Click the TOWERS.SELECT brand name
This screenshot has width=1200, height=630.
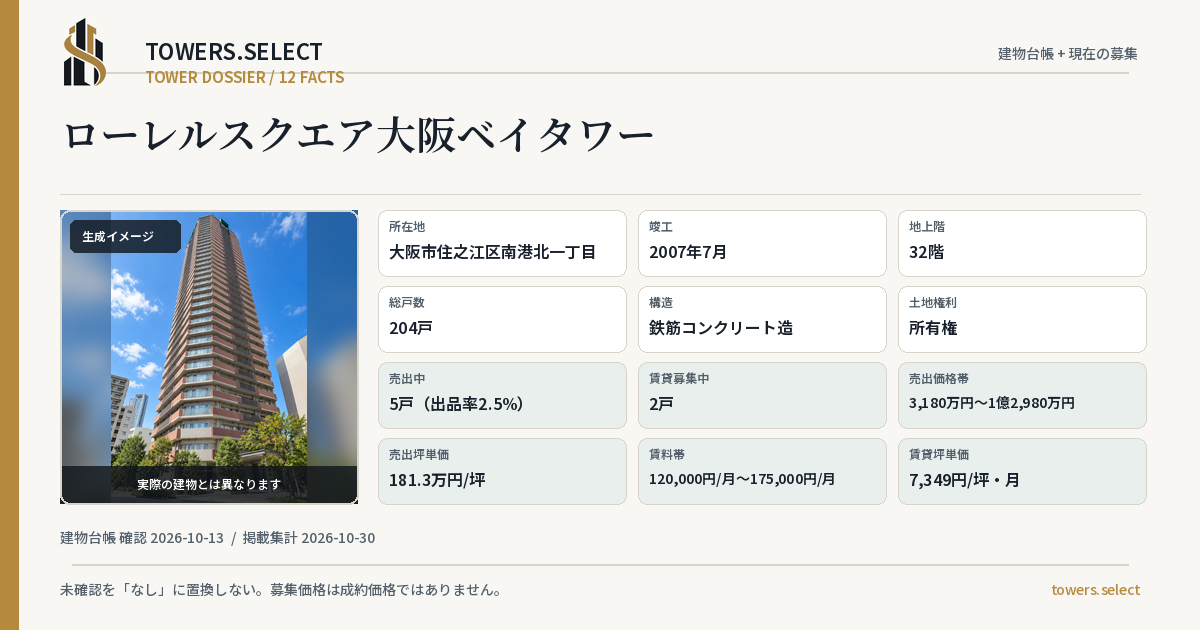click(234, 52)
